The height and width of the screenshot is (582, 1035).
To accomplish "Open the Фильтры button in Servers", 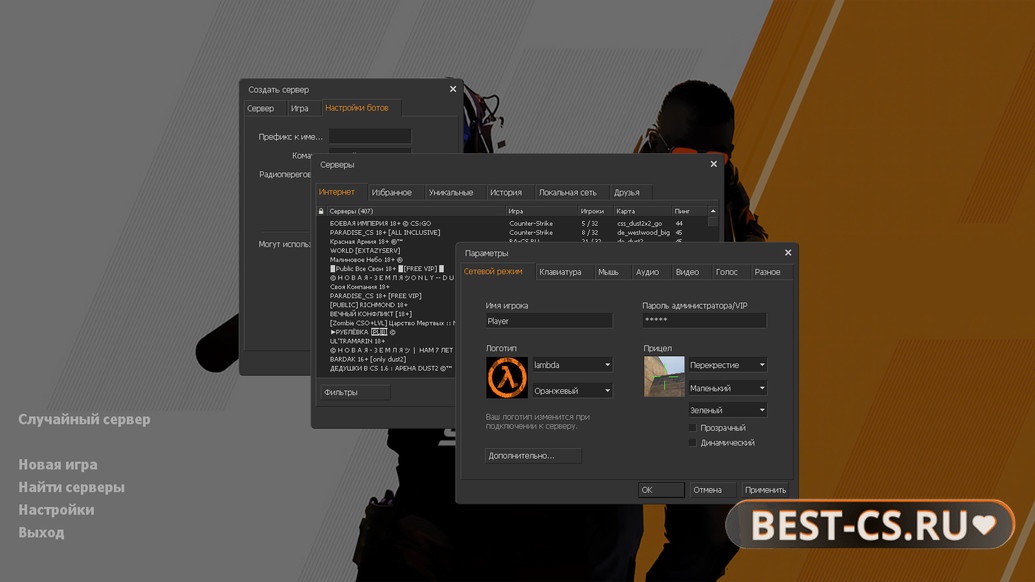I will pyautogui.click(x=355, y=392).
